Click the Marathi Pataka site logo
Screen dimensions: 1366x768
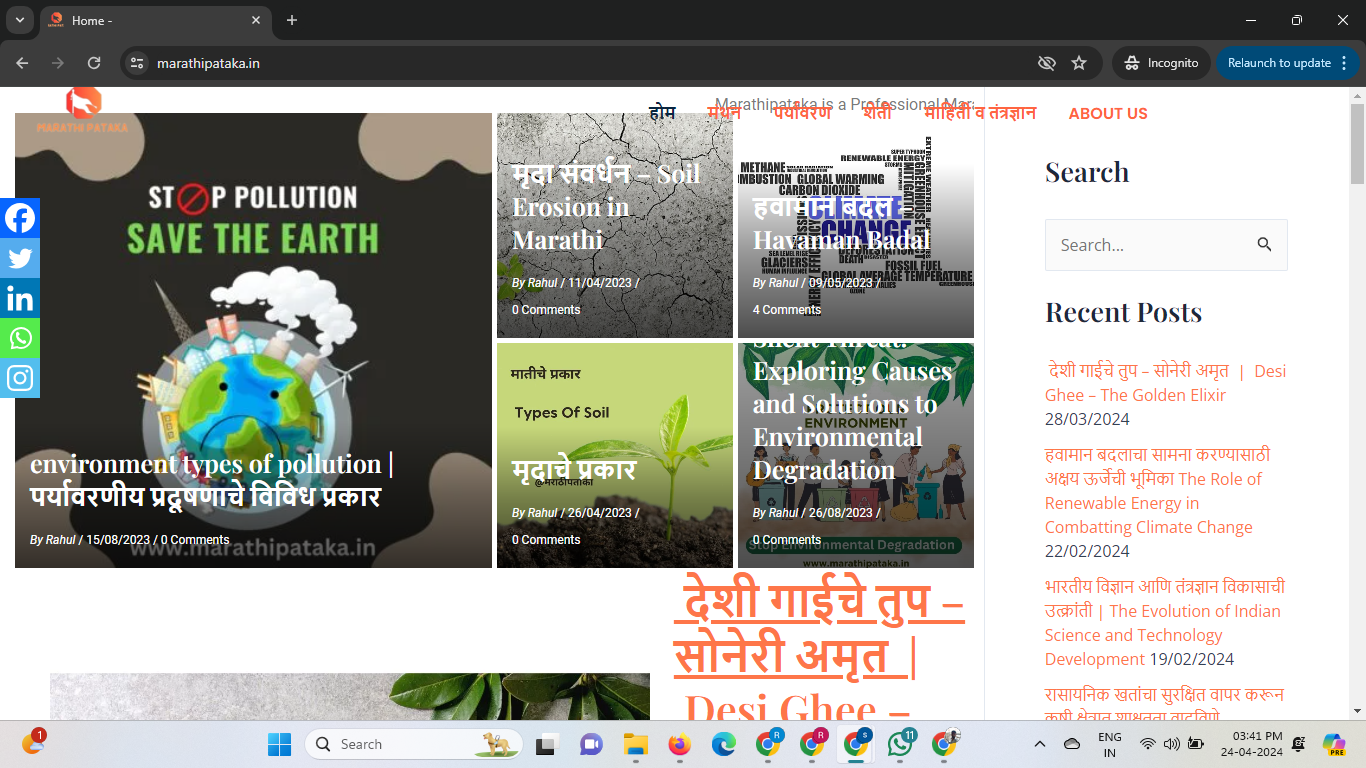[x=83, y=110]
